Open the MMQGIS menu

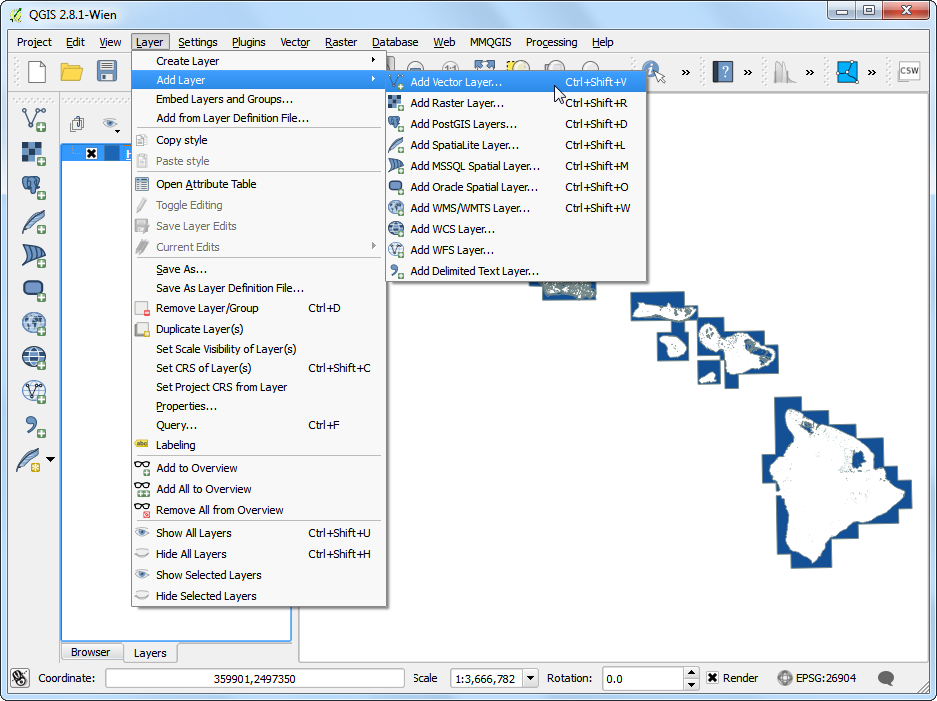(491, 42)
